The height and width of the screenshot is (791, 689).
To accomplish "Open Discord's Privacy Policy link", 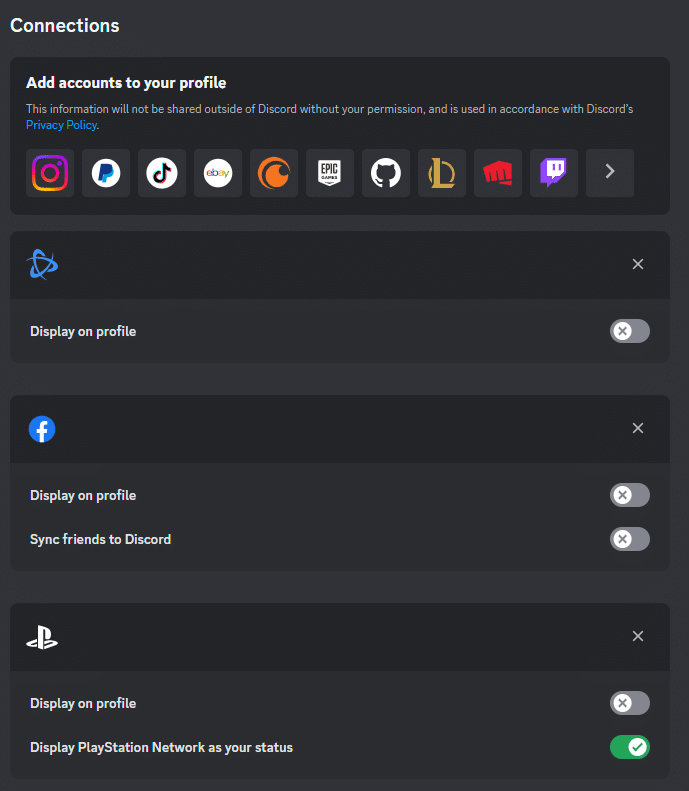I will [x=61, y=125].
